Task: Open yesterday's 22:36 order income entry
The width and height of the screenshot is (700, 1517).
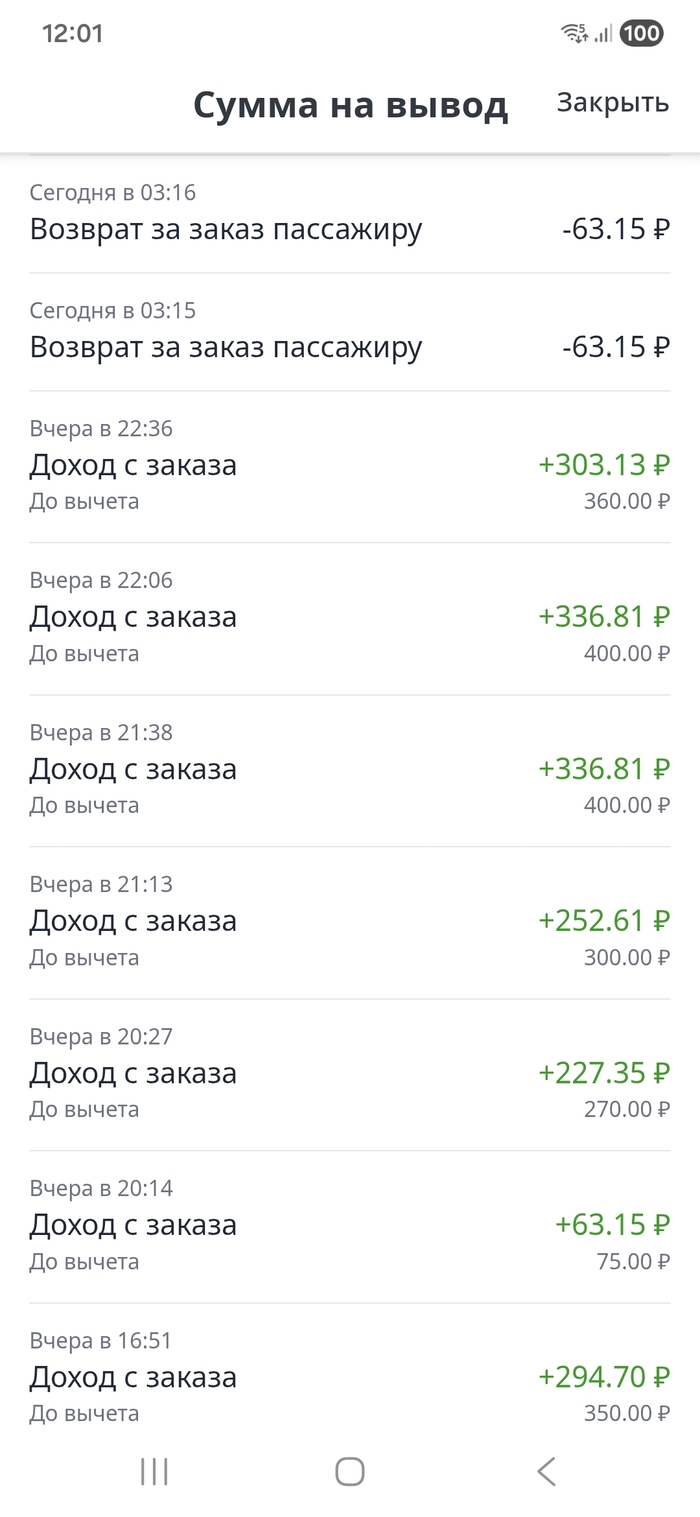Action: point(350,467)
